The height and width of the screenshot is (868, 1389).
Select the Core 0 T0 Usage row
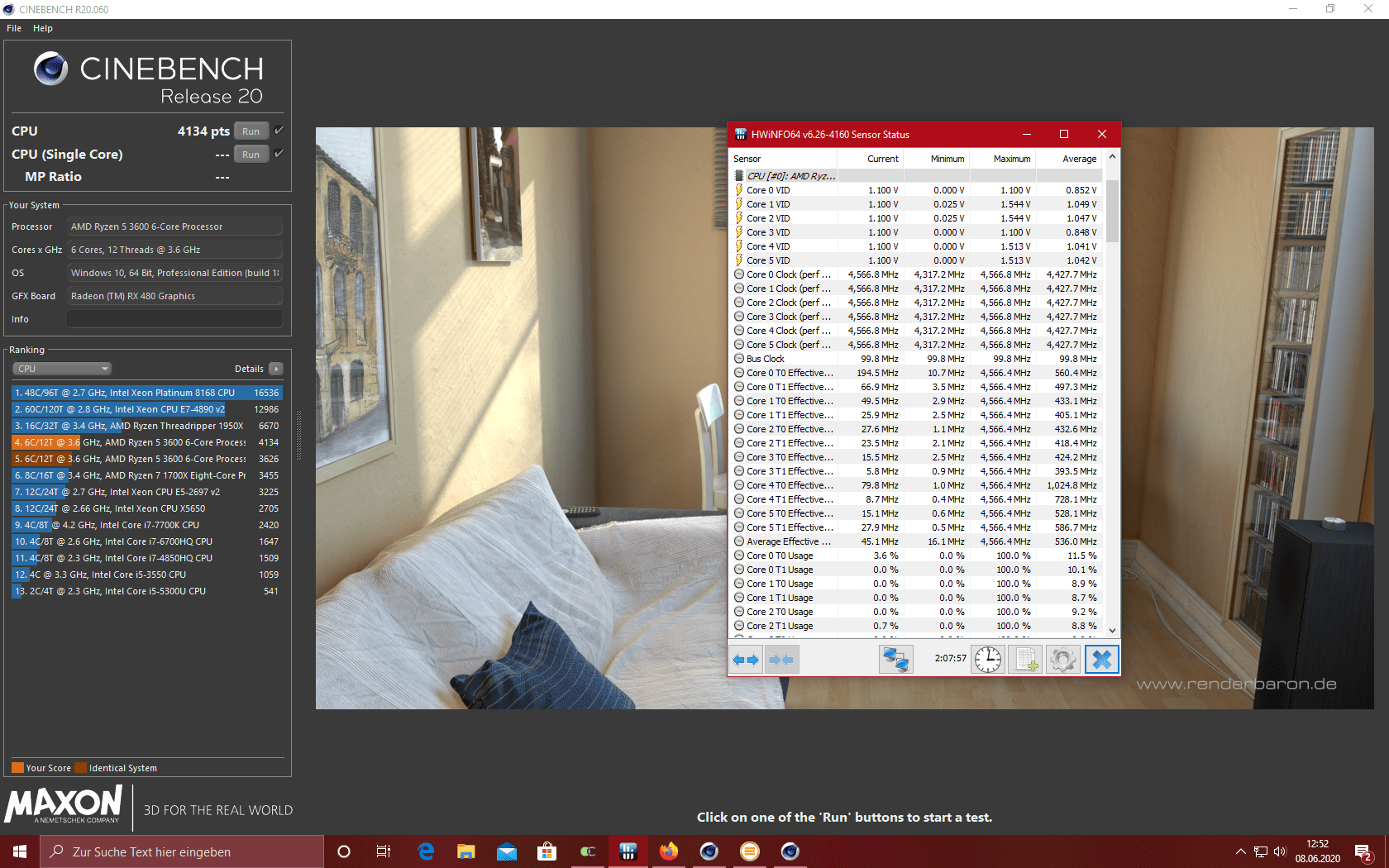point(916,556)
